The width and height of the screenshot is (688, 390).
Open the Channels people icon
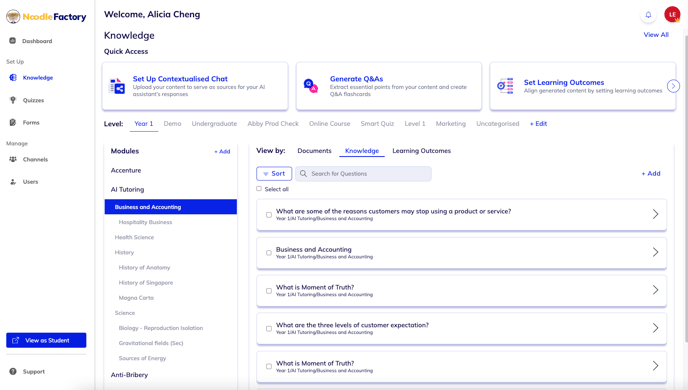coord(13,159)
